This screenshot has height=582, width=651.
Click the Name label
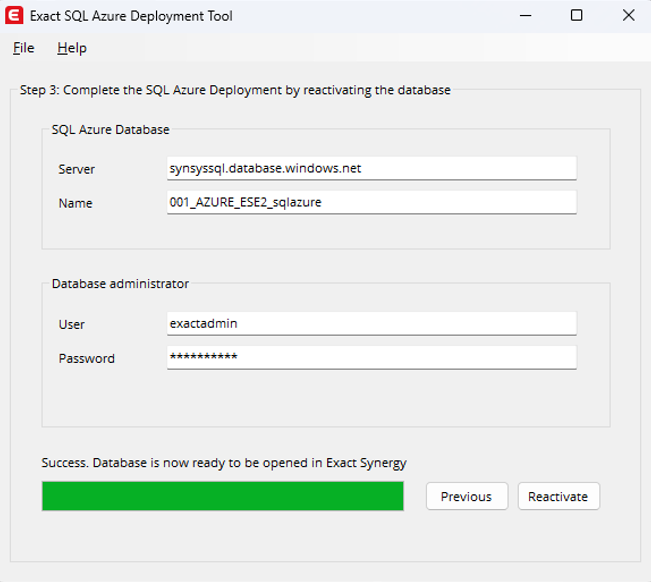(x=76, y=203)
